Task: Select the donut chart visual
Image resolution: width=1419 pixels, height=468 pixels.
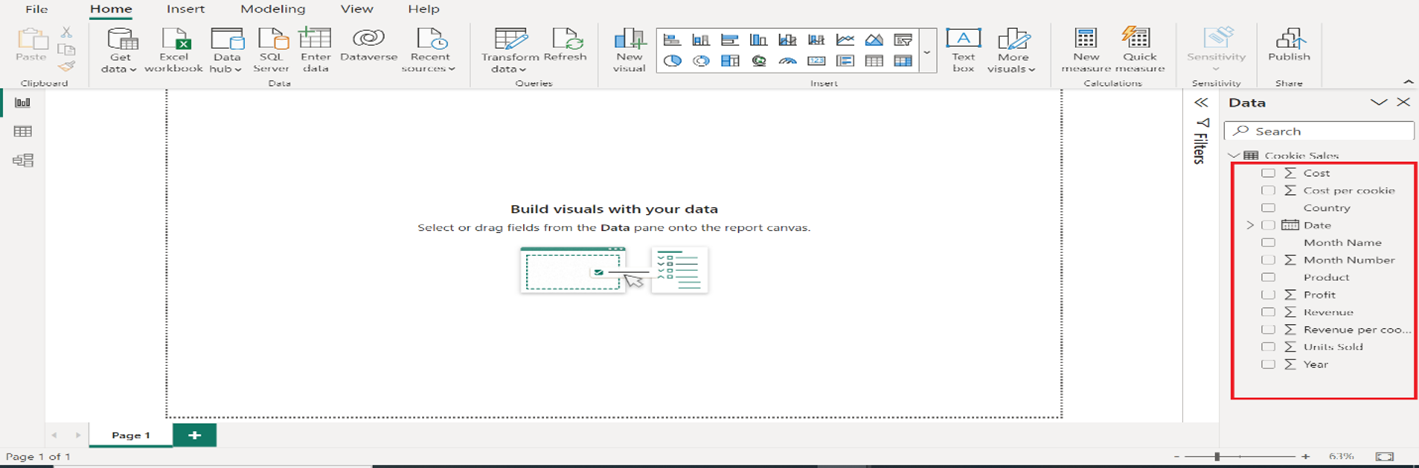Action: [x=701, y=61]
